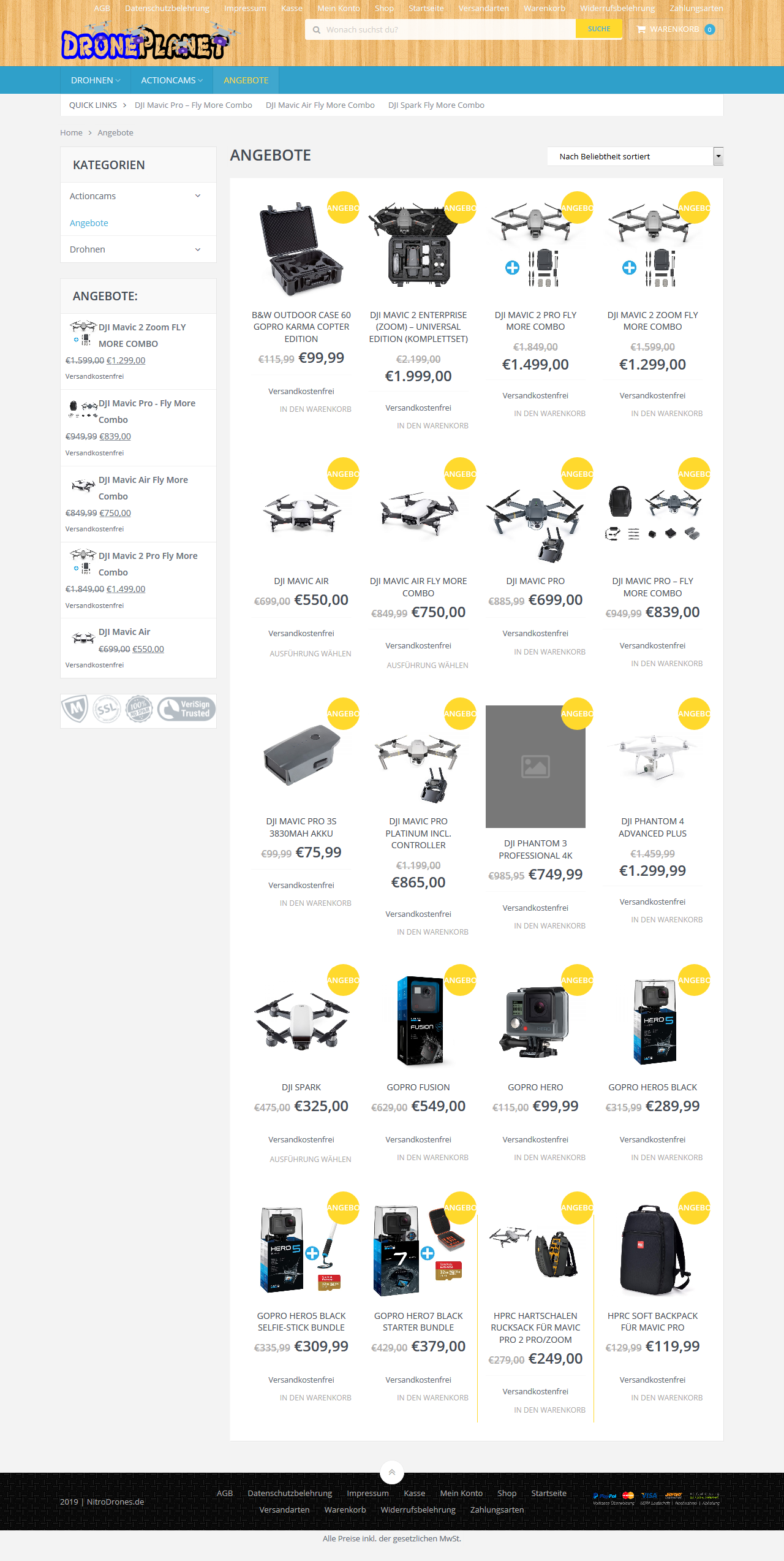784x1561 pixels.
Task: Open the ACTIONCAMS navigation menu
Action: [171, 80]
